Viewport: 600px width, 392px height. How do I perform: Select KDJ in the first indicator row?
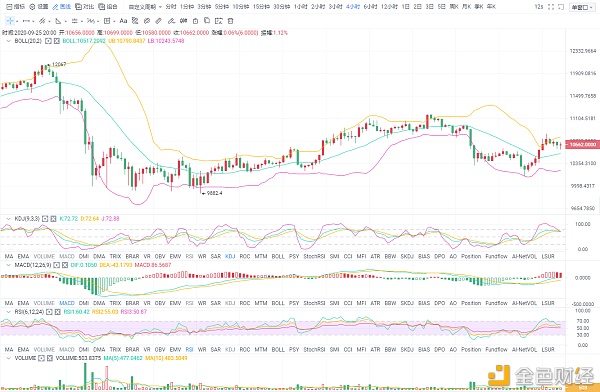230,256
